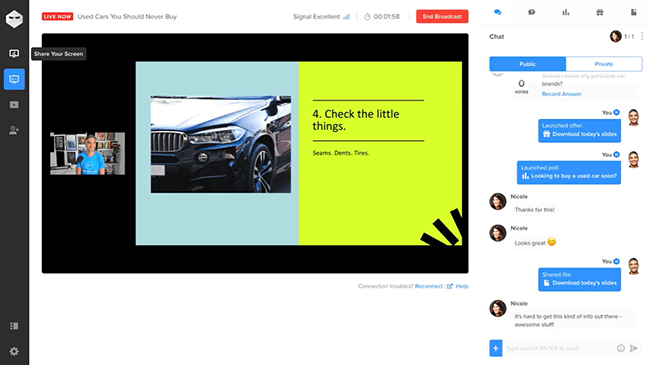Click the 00:01:58 broadcast timer

pos(386,17)
